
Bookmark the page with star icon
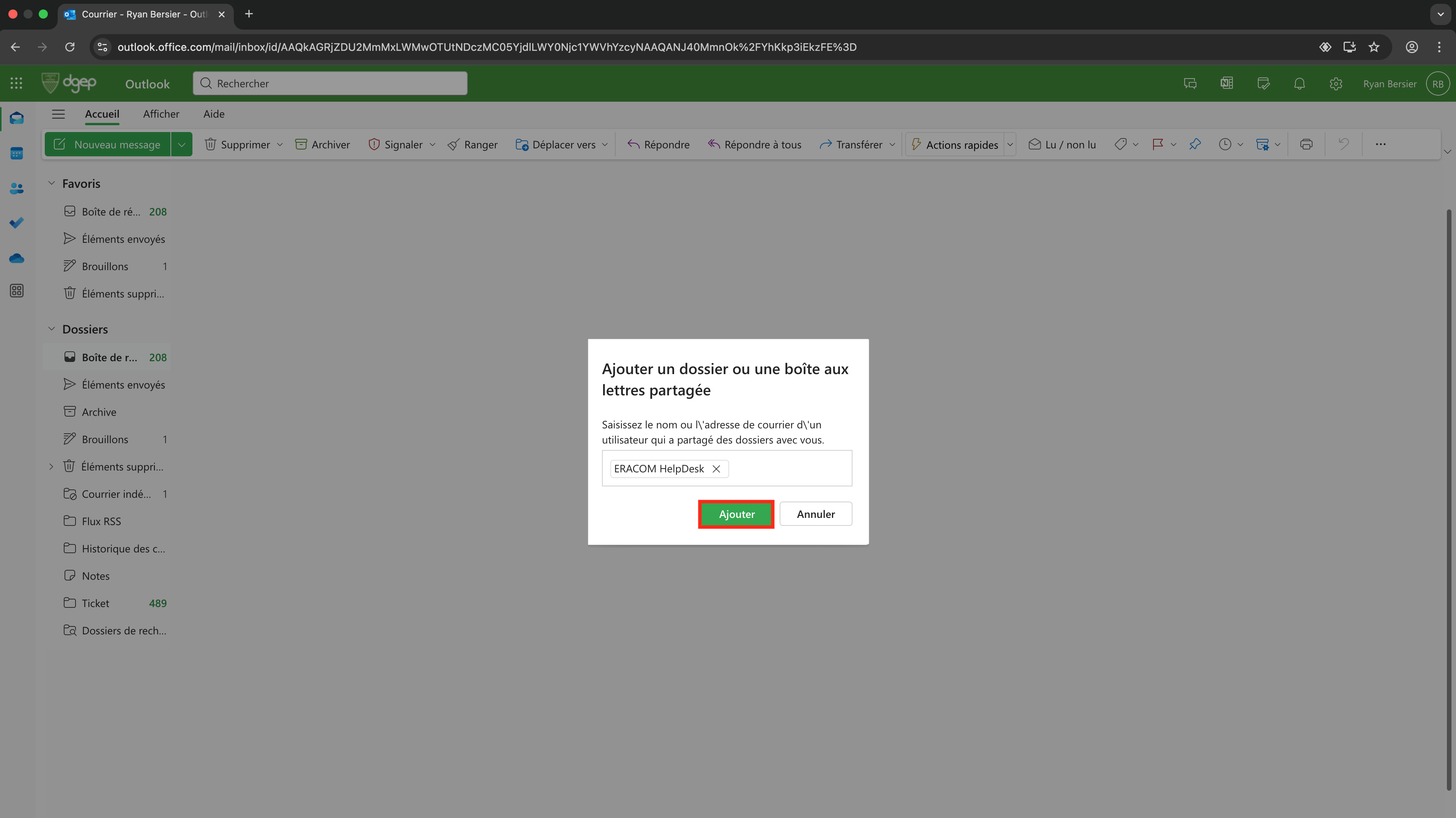tap(1374, 47)
